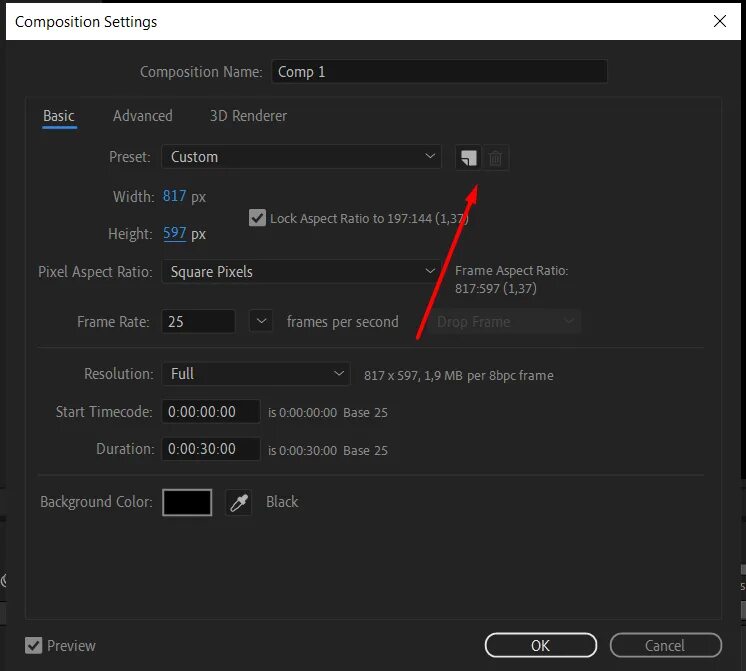Toggle the Preview checkbox
Viewport: 746px width, 671px height.
pos(33,645)
